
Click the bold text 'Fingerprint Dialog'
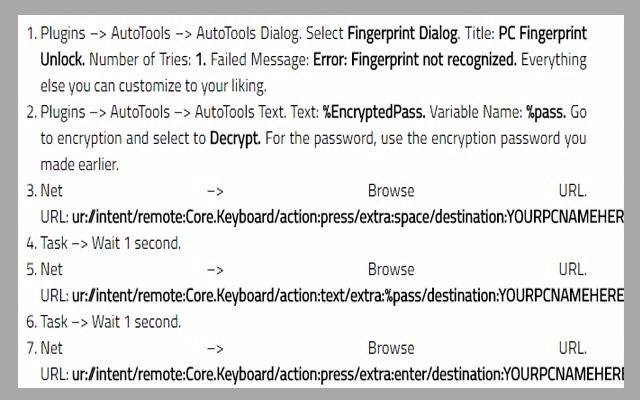(x=403, y=34)
